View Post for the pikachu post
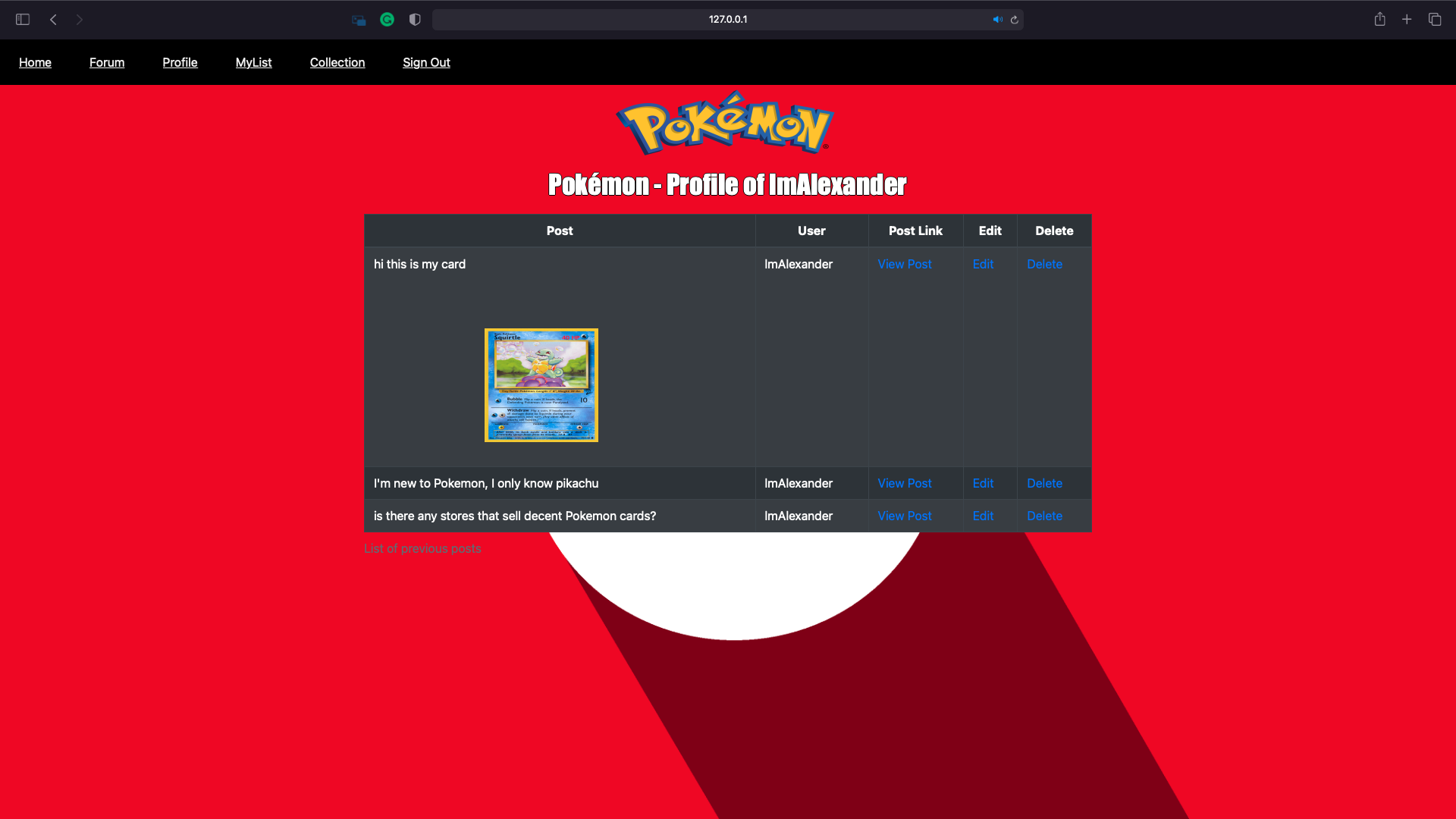Screen dimensions: 1456x819 click(905, 483)
